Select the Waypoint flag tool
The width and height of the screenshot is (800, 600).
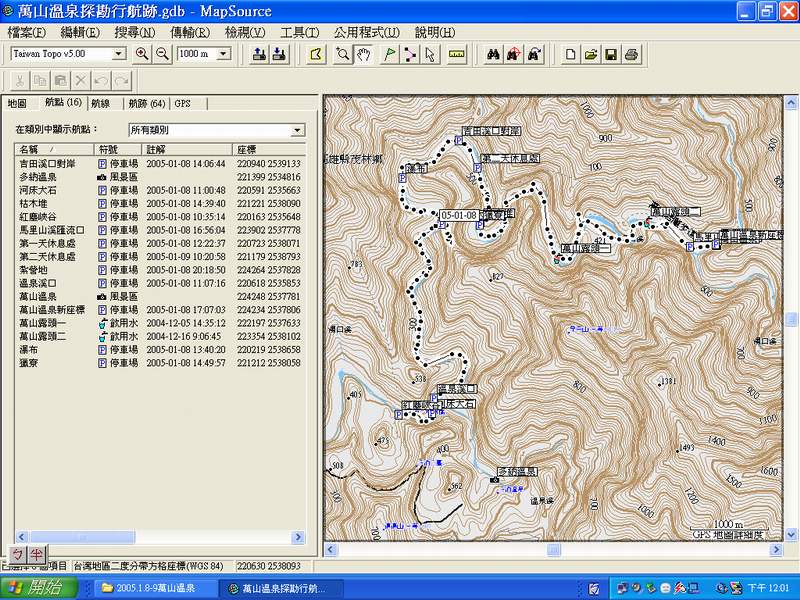[389, 54]
